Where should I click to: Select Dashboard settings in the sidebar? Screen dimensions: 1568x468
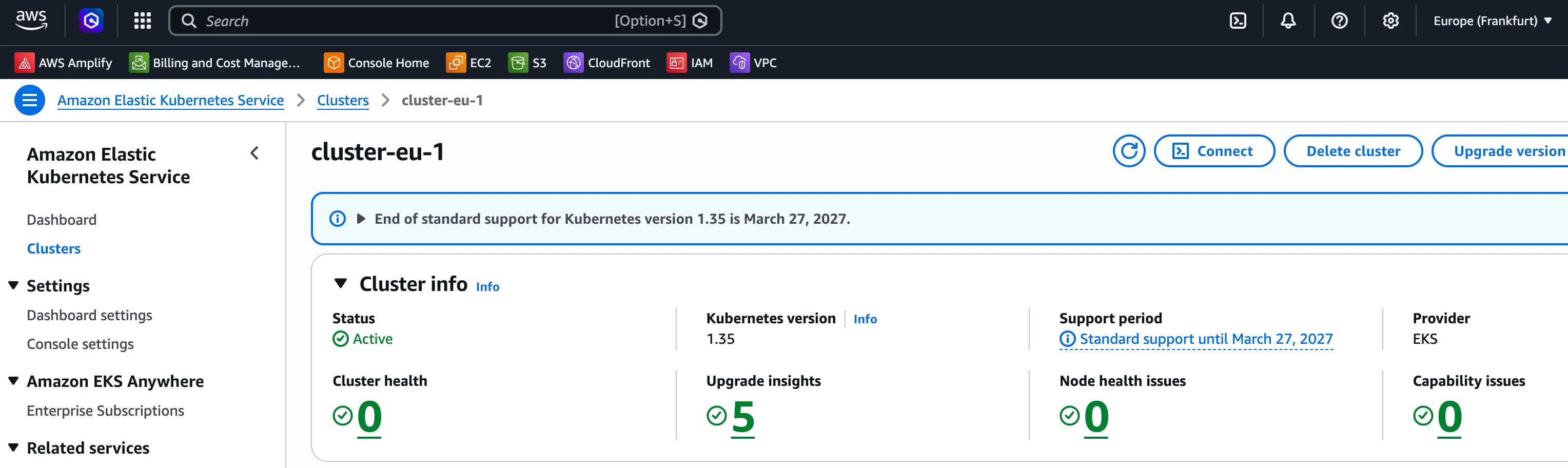click(x=89, y=315)
